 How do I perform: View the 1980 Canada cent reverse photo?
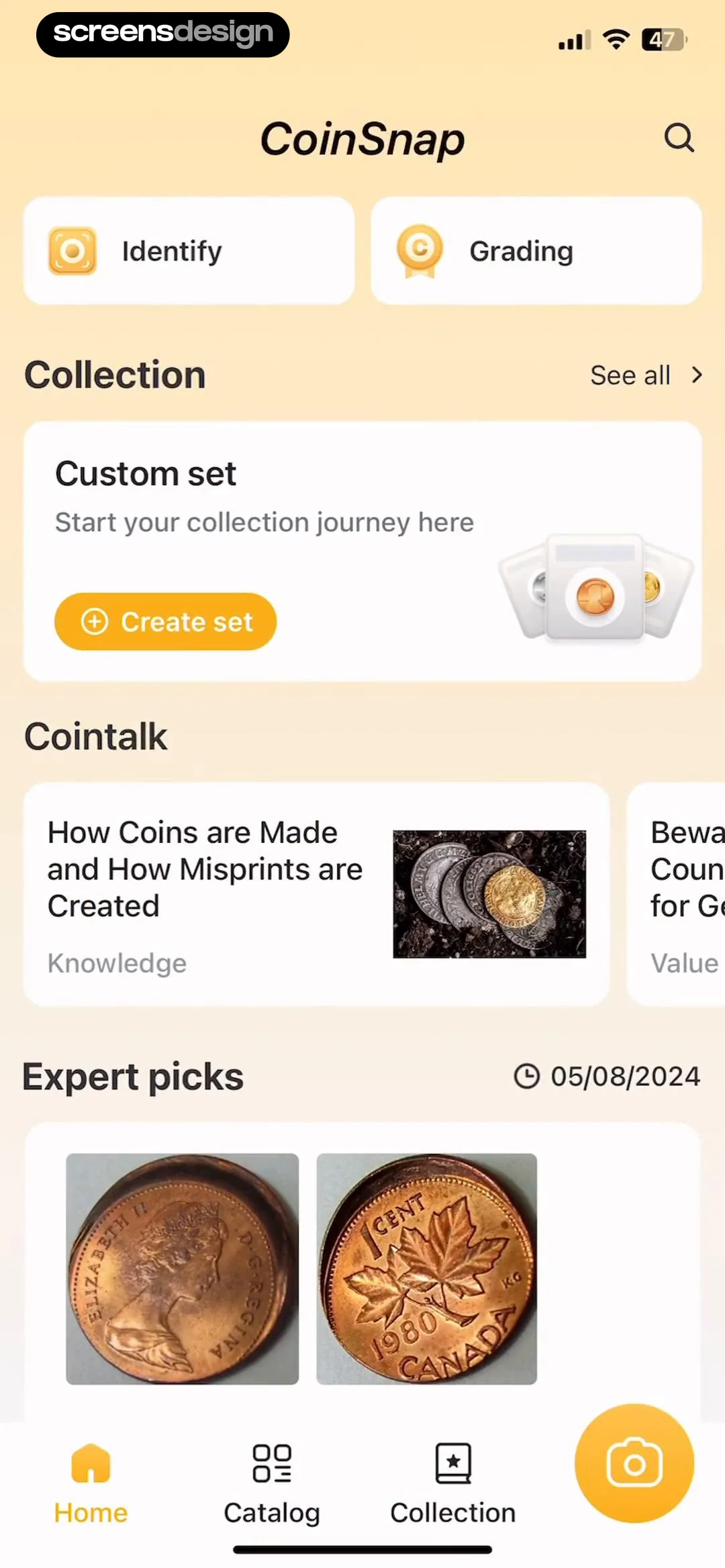click(426, 1269)
